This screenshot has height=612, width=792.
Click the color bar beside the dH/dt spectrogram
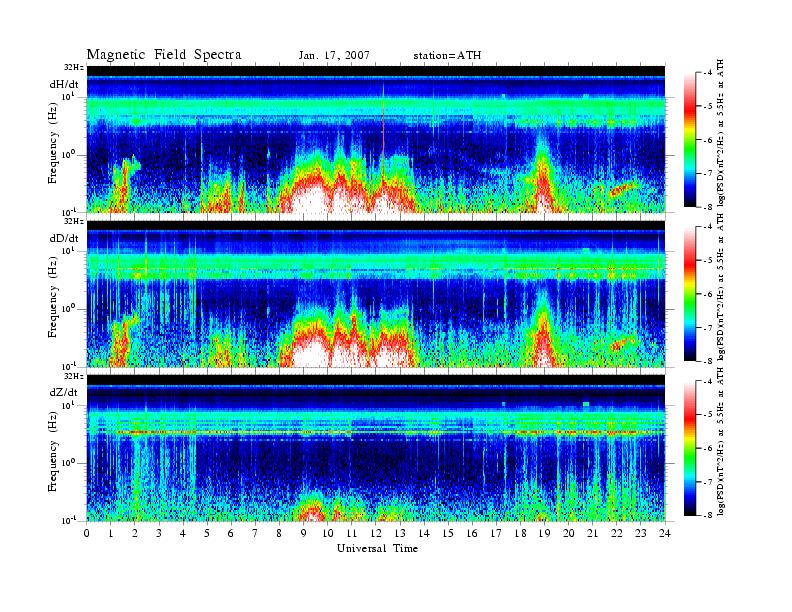[x=690, y=140]
